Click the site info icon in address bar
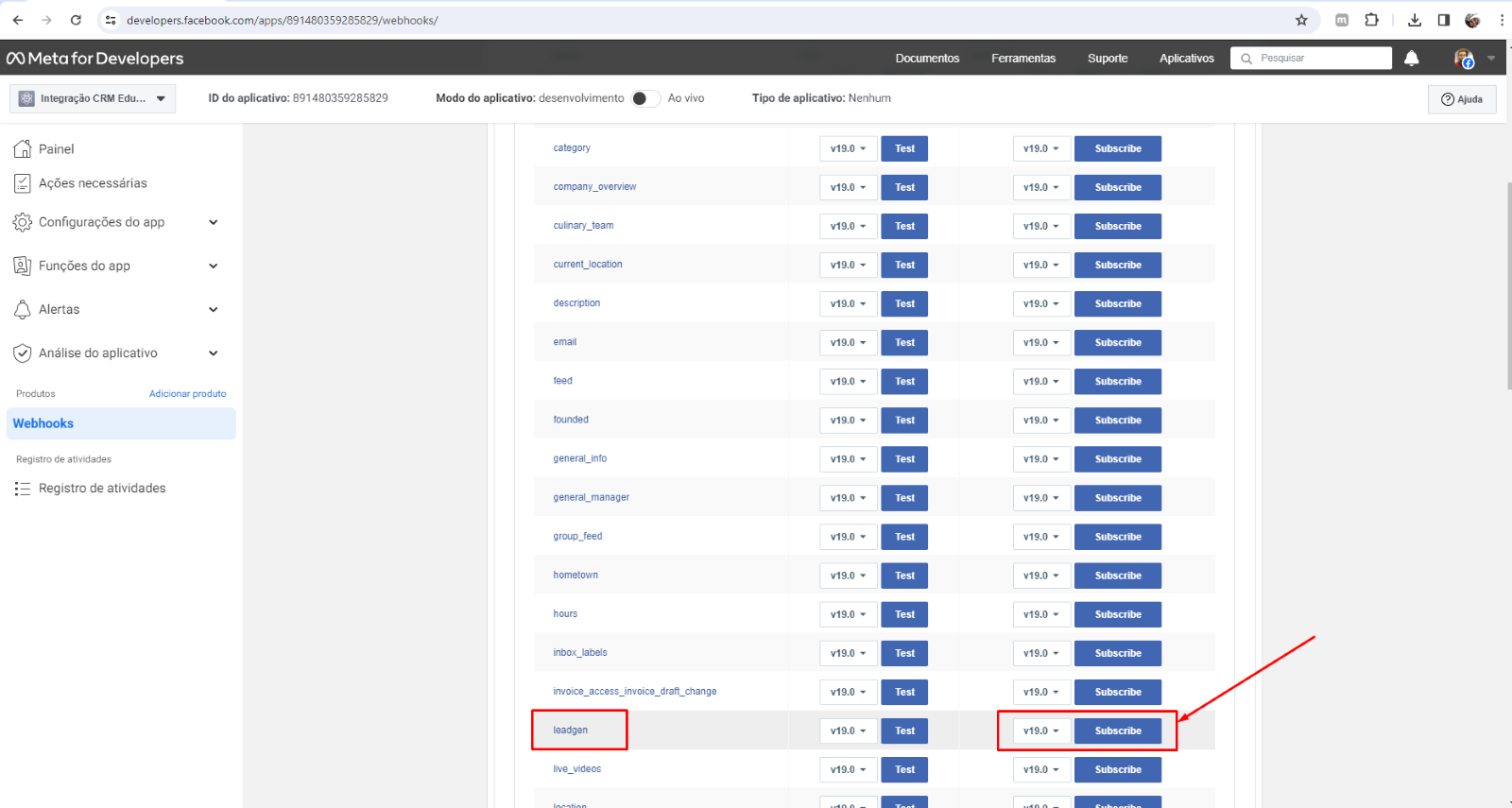Viewport: 1512px width, 808px height. pyautogui.click(x=111, y=20)
